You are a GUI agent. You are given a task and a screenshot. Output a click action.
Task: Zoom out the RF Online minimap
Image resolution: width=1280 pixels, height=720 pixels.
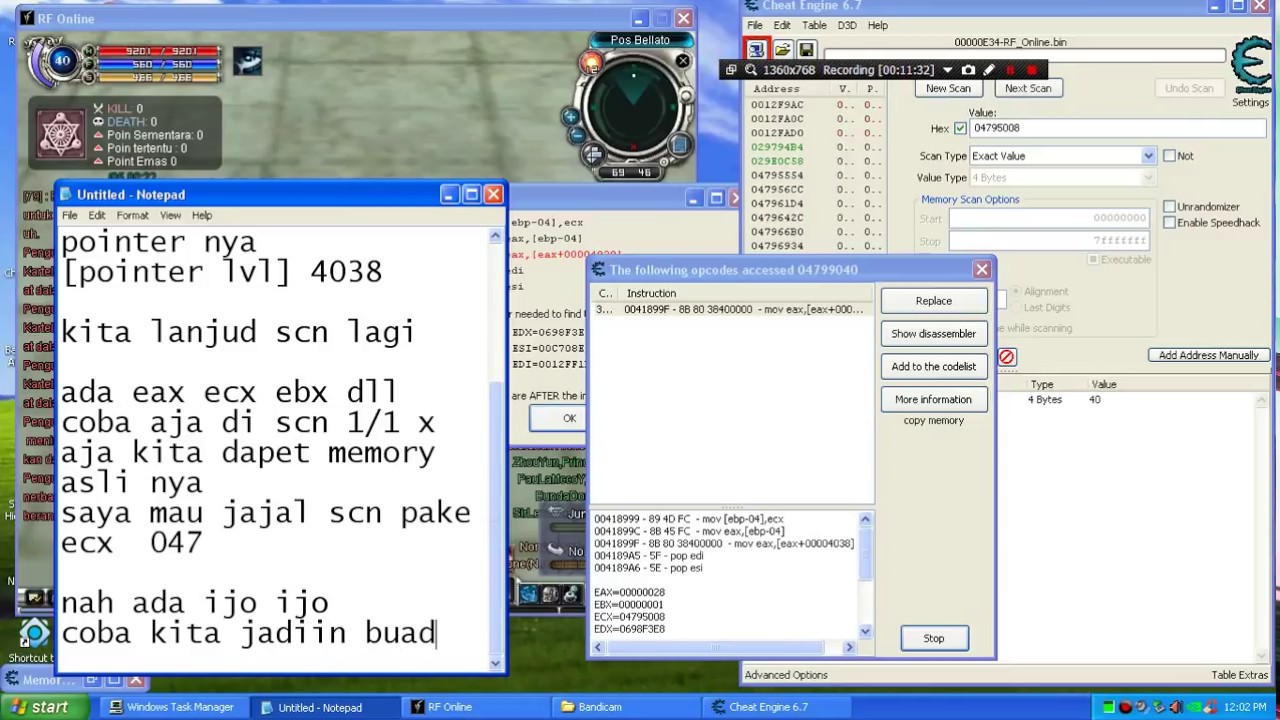point(578,136)
